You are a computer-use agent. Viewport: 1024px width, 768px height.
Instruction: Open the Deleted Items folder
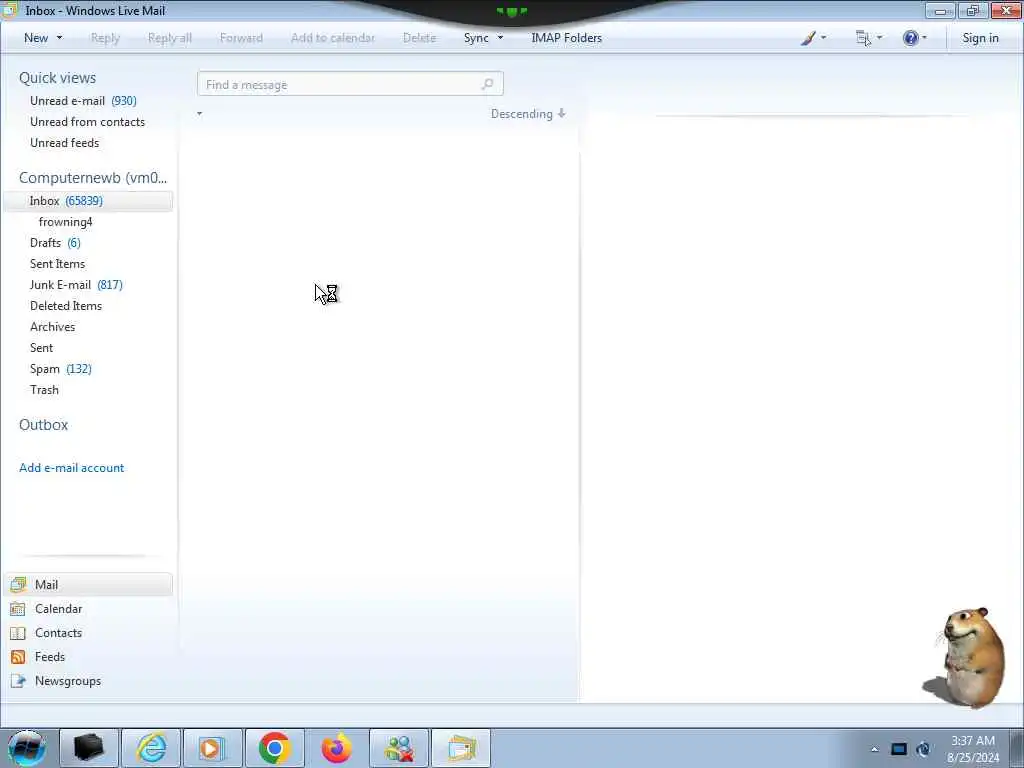coord(66,306)
